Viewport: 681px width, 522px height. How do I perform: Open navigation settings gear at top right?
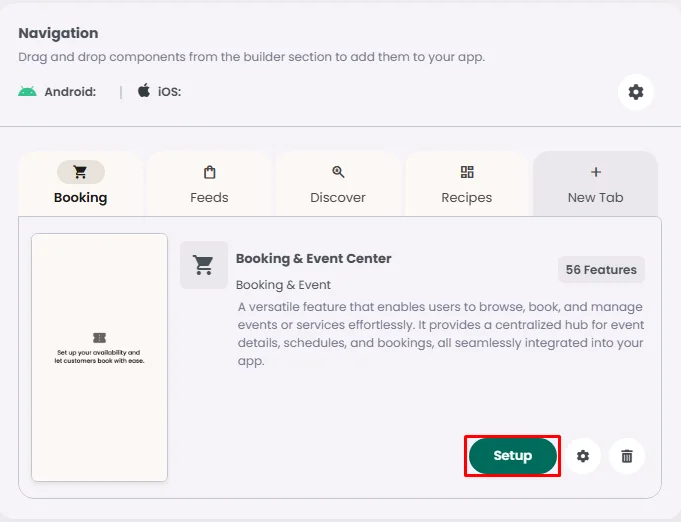(x=636, y=92)
